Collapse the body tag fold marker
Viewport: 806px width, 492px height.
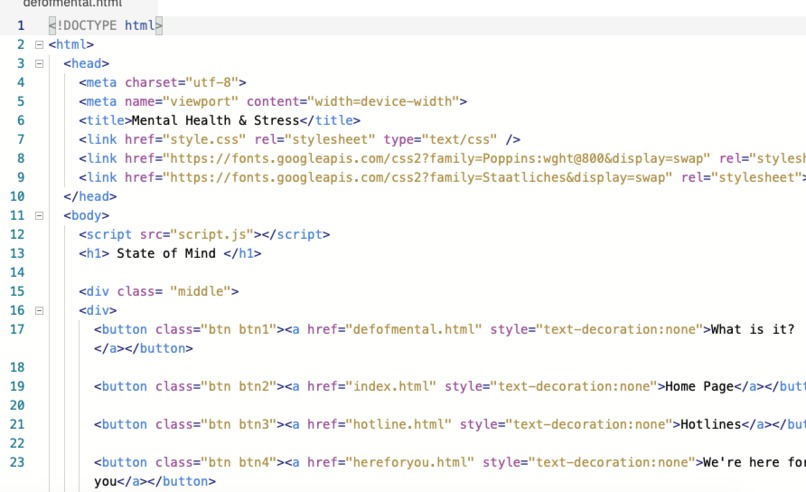[x=39, y=215]
